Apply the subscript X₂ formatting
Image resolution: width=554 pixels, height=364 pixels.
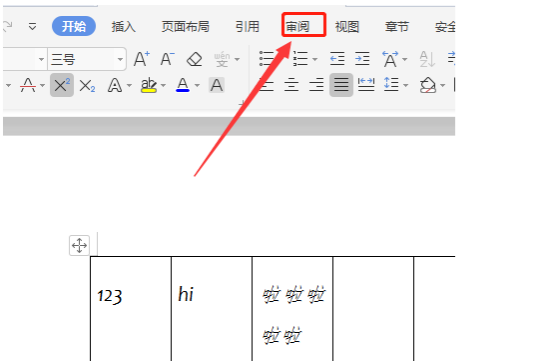coord(87,85)
